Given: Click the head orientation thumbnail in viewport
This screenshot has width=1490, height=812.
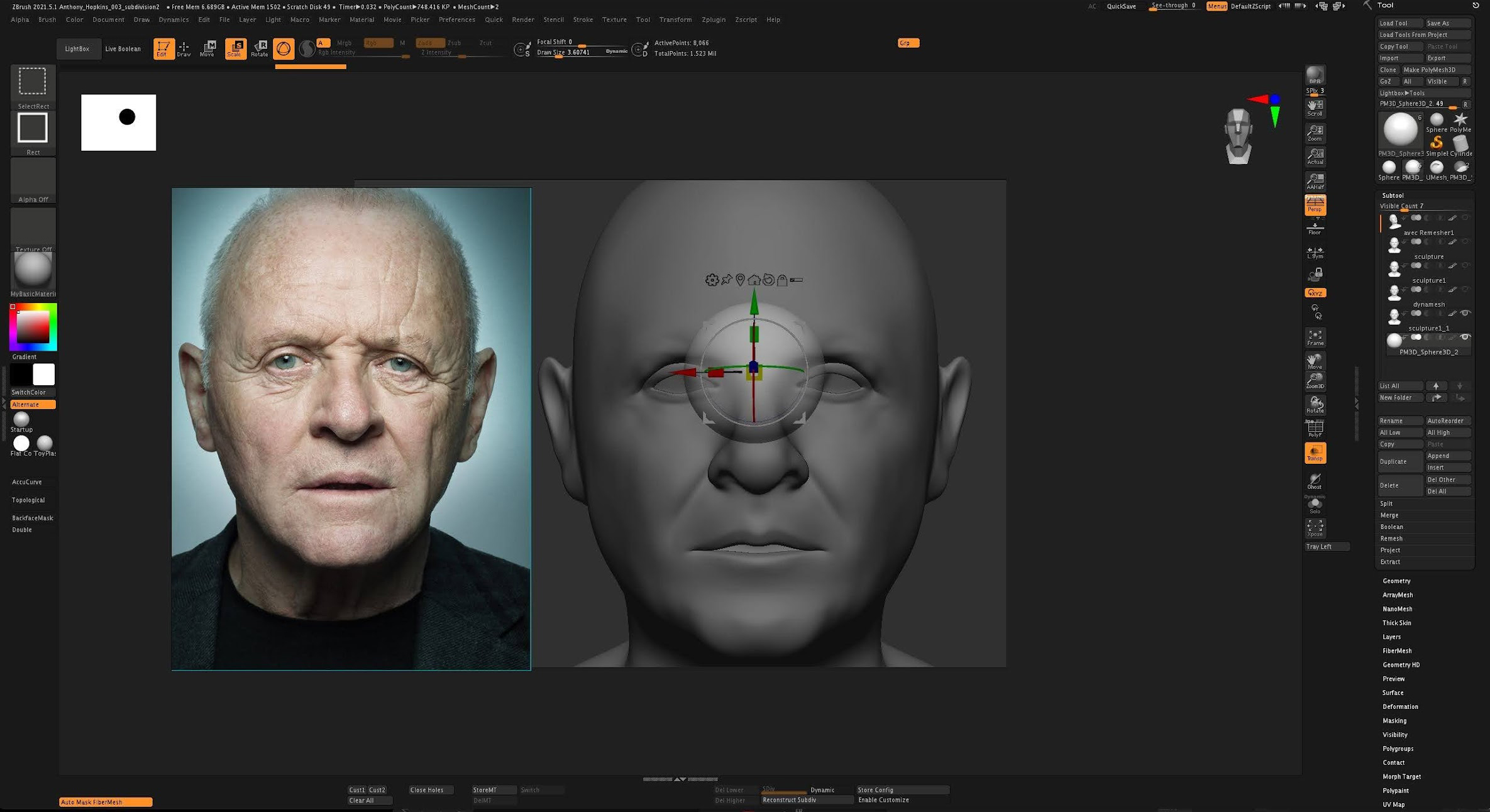Looking at the screenshot, I should [x=1239, y=136].
